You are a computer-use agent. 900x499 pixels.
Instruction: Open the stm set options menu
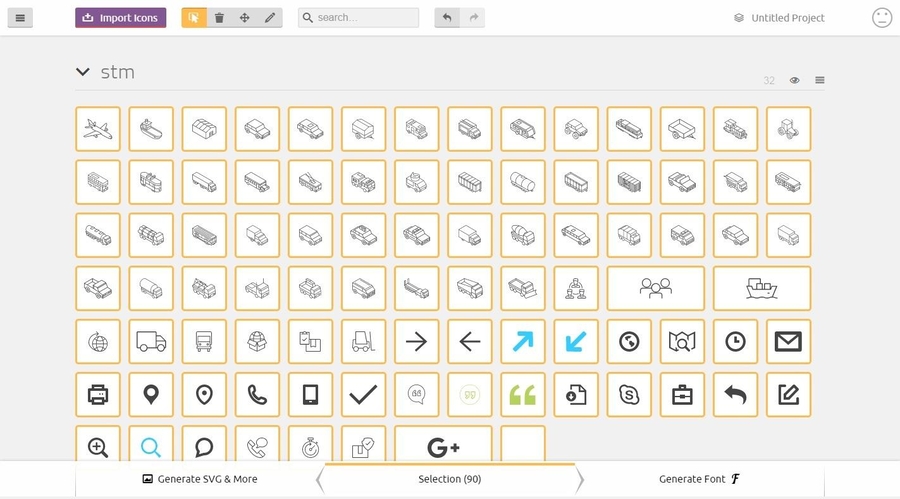tap(820, 80)
